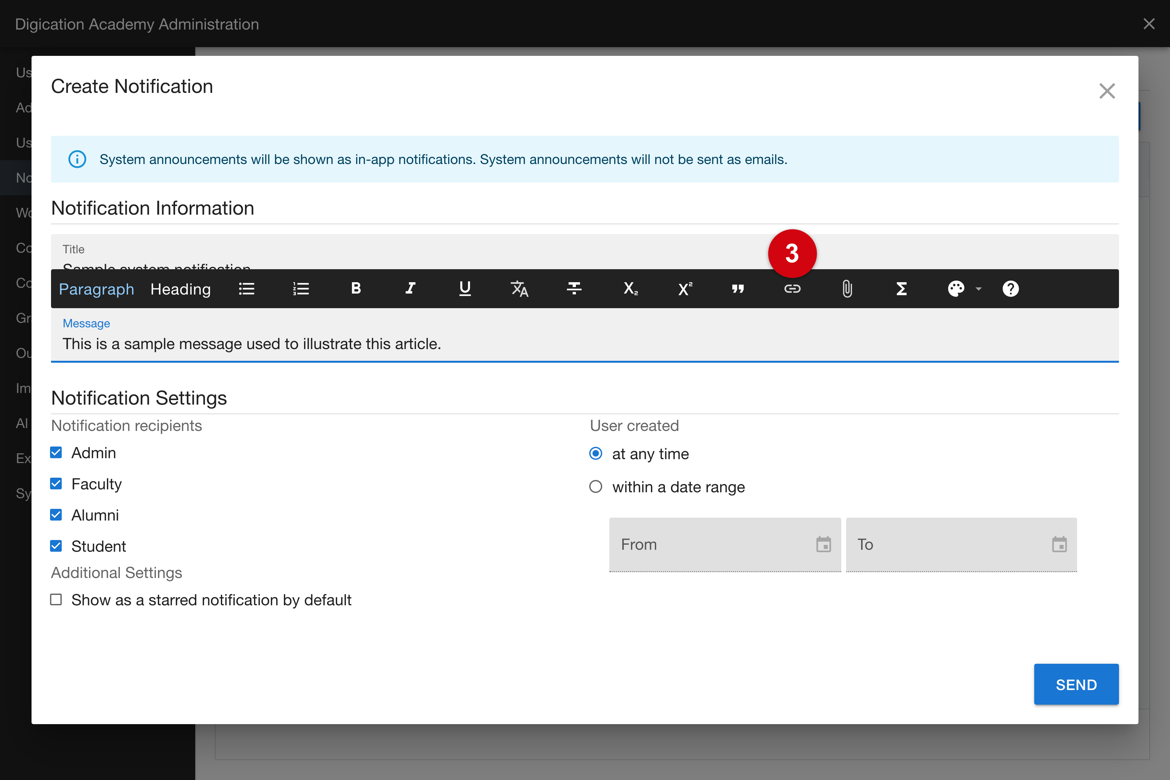Insert a bulleted list
The image size is (1170, 780).
point(247,289)
